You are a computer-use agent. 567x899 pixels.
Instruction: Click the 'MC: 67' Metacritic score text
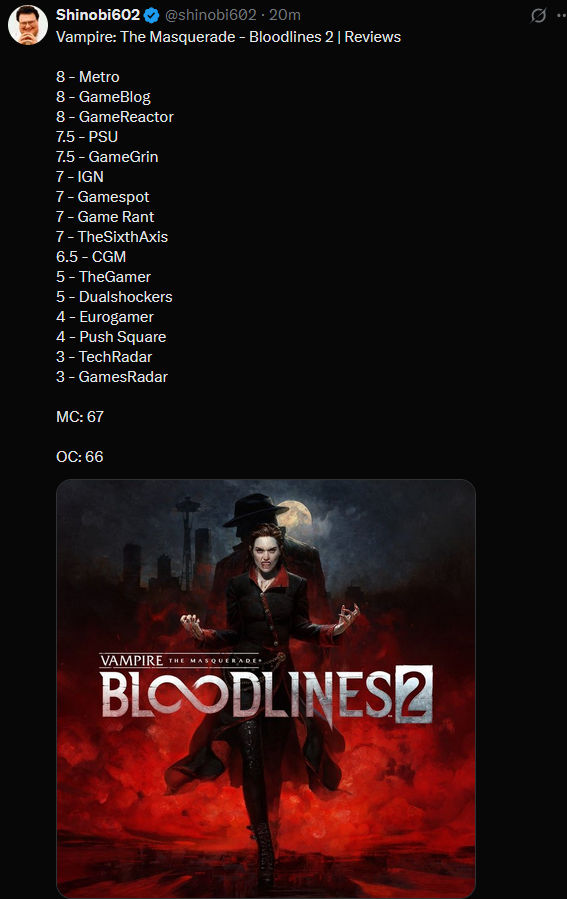tap(80, 417)
